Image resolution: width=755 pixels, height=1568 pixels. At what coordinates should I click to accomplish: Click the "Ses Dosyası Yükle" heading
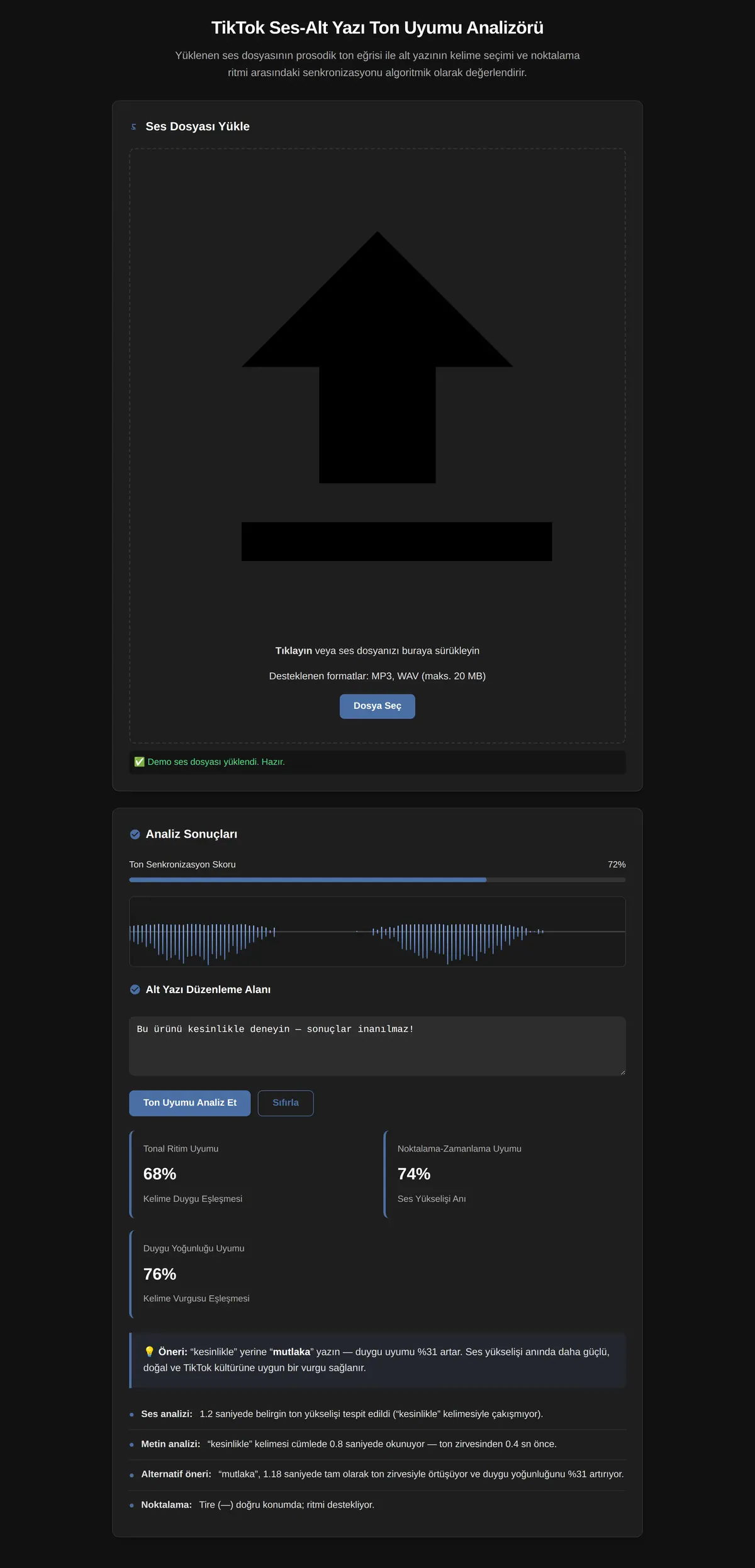(198, 126)
